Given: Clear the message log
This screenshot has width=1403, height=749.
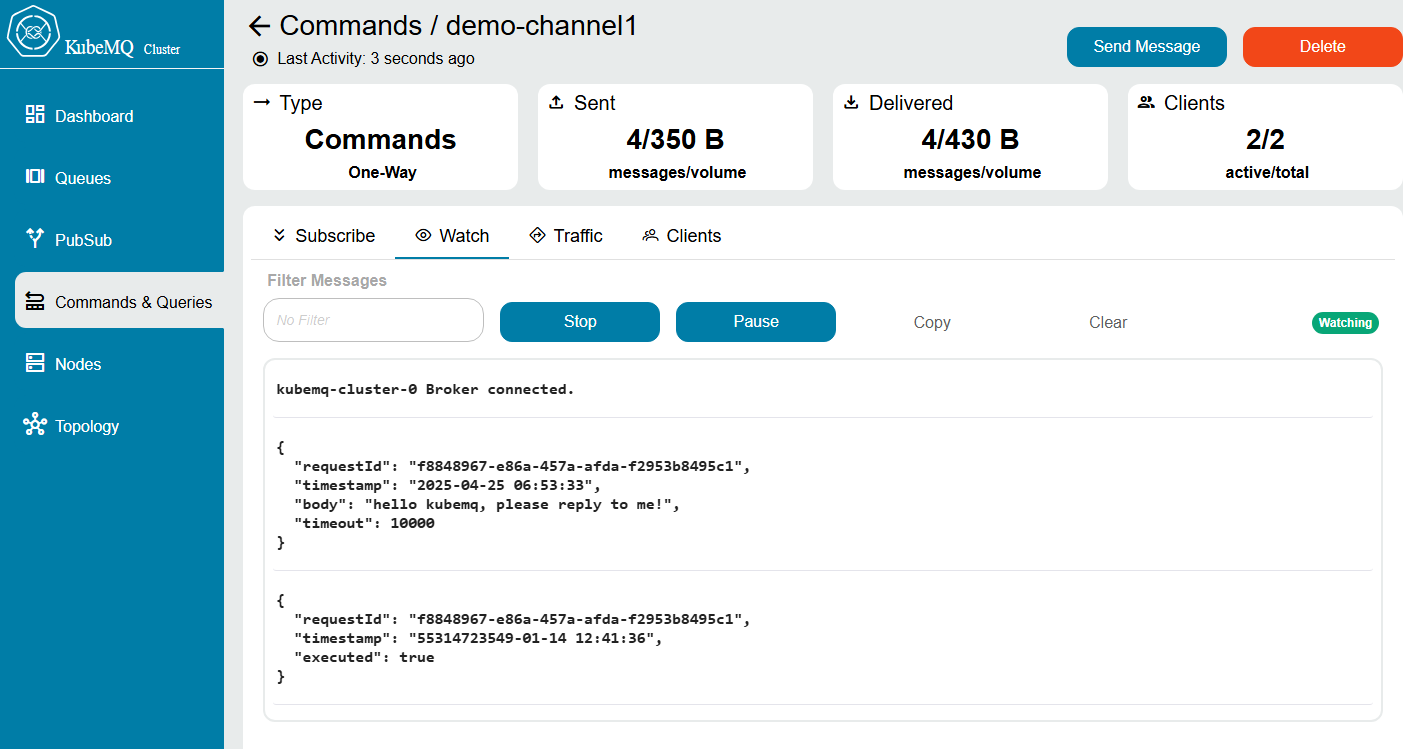Looking at the screenshot, I should (x=1107, y=323).
